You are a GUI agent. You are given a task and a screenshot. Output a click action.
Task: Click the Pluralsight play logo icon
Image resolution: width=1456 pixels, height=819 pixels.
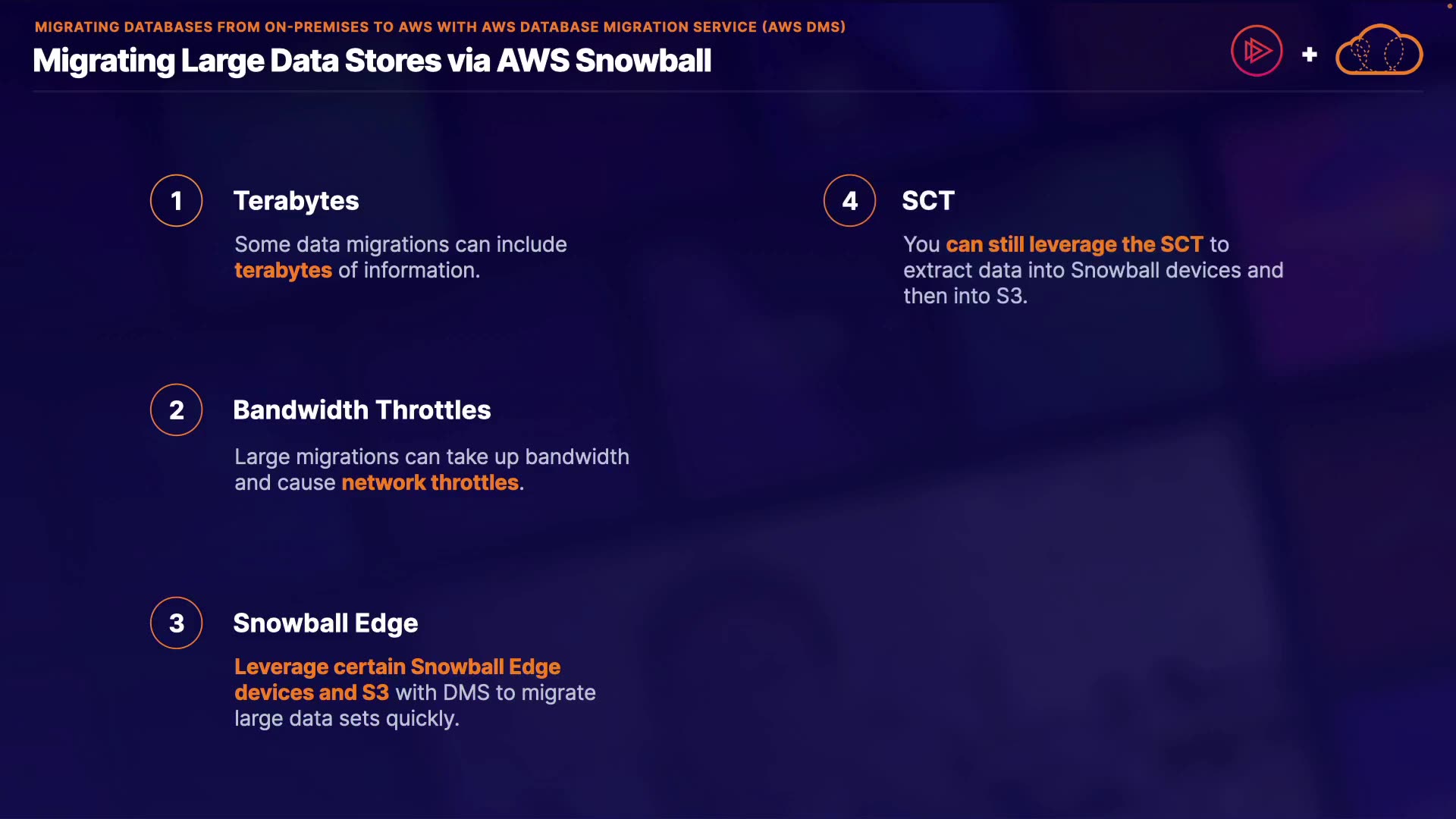click(x=1257, y=52)
